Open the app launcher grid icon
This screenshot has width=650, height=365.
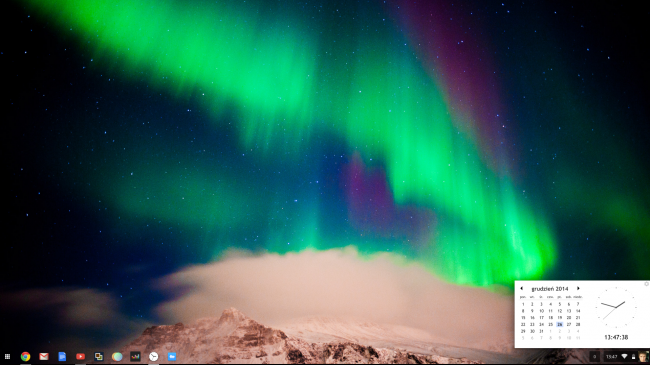pyautogui.click(x=7, y=356)
